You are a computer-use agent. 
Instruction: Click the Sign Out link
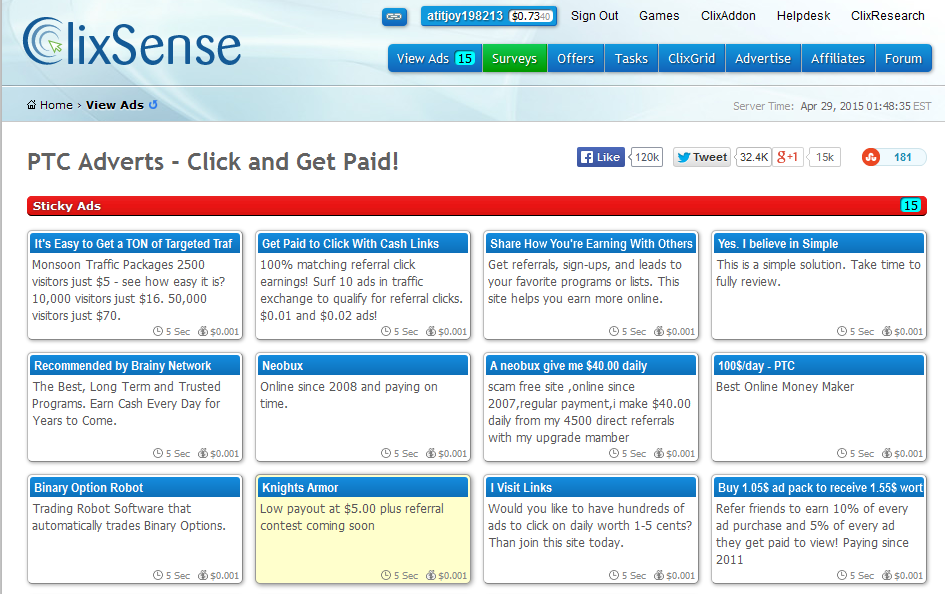(x=594, y=15)
